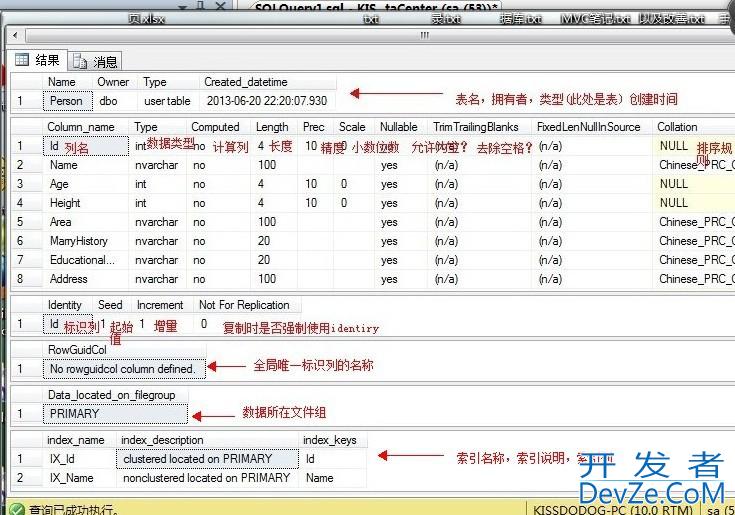Screen dimensions: 735x515
Task: Select the MarryHistory column_name cell
Action: click(86, 241)
